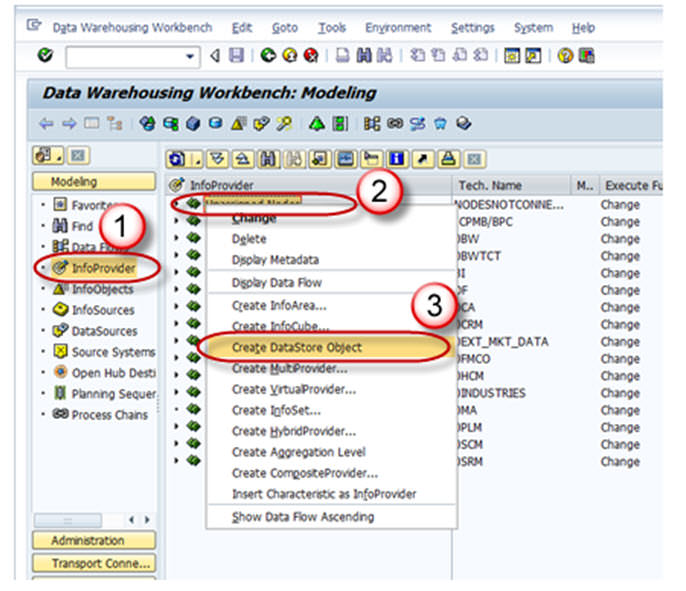Click the yellow Help question mark icon

tap(565, 57)
